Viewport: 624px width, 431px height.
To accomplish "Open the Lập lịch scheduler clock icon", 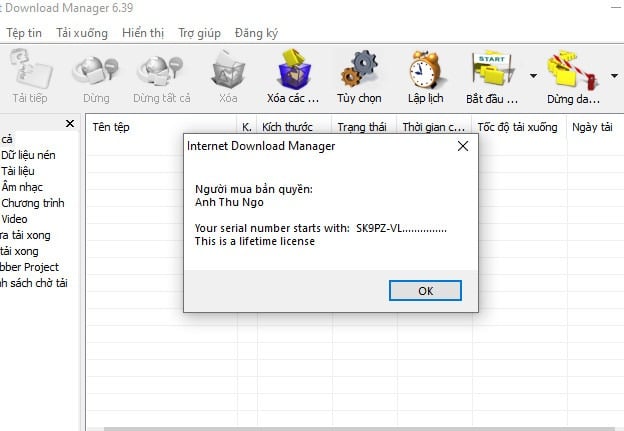I will click(425, 68).
